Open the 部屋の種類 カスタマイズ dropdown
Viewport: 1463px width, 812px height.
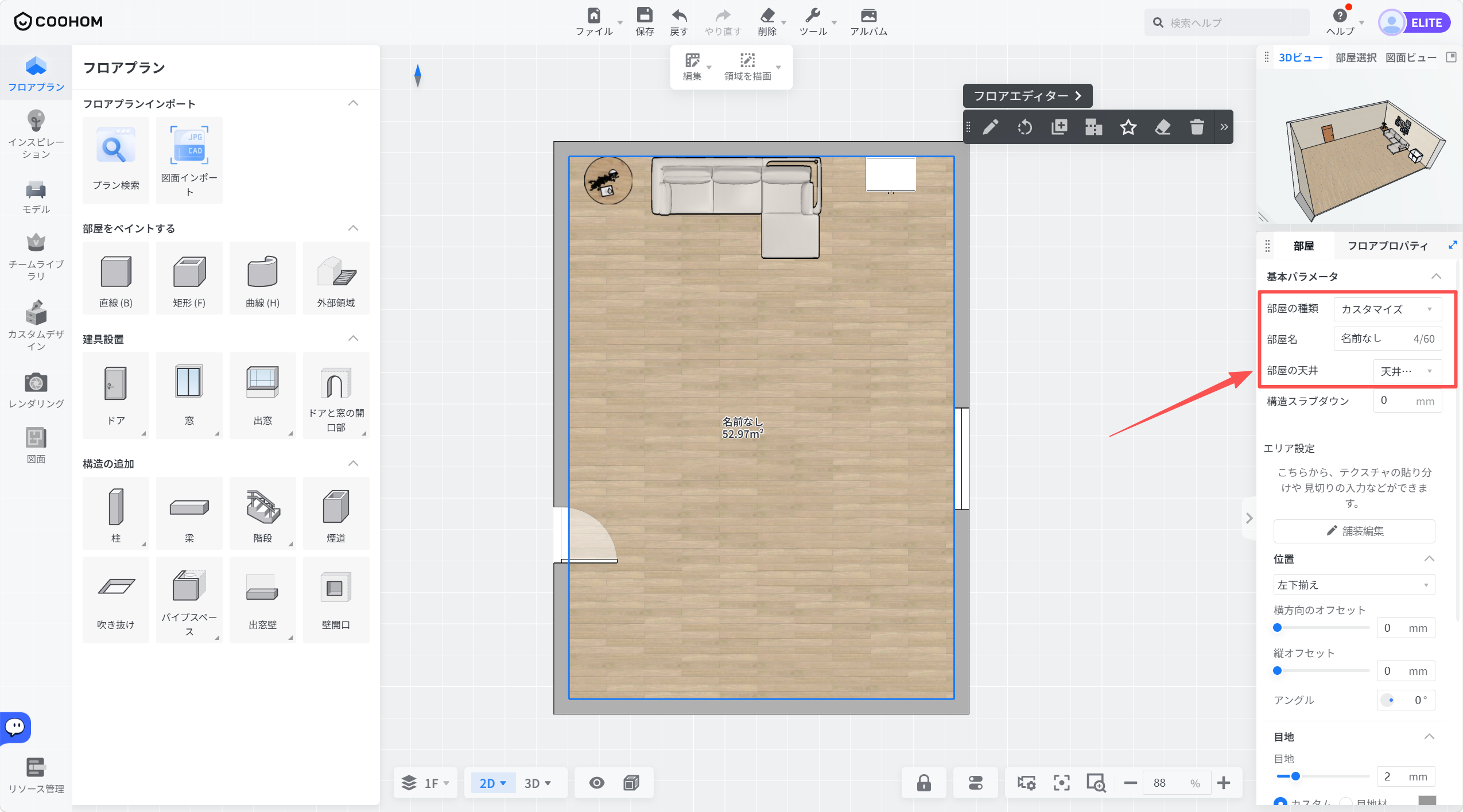pyautogui.click(x=1388, y=309)
